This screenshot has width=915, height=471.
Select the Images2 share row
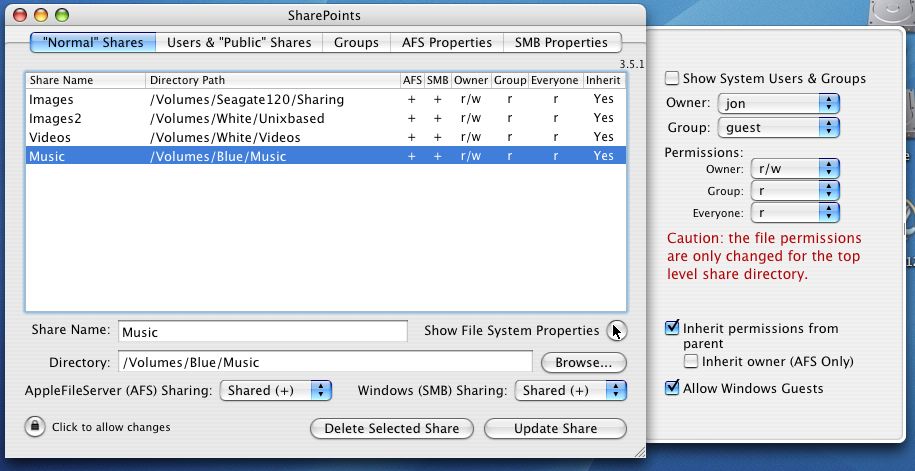(326, 118)
